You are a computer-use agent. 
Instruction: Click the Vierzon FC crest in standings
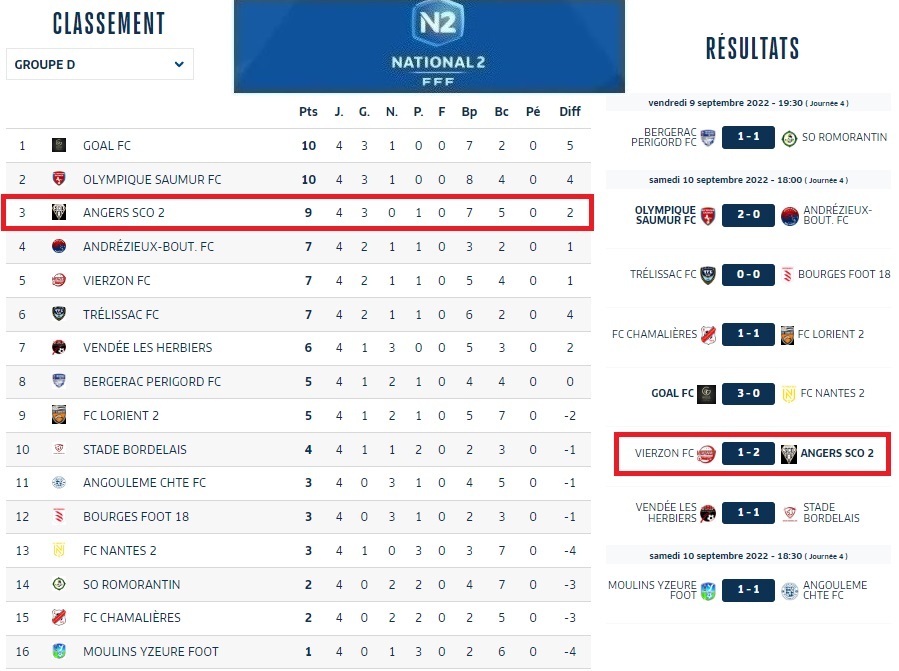click(x=59, y=281)
